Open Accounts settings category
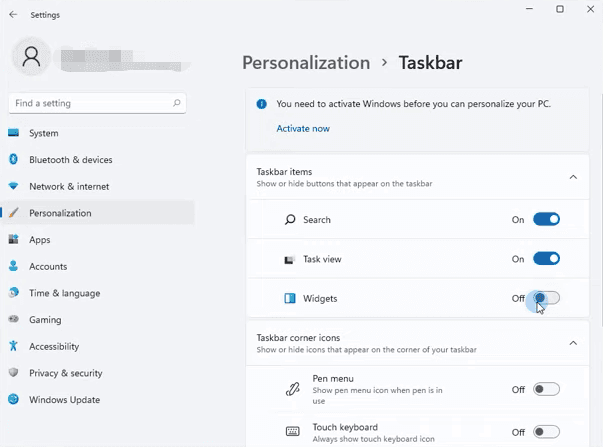Screen dimensions: 603x447 click(98, 266)
